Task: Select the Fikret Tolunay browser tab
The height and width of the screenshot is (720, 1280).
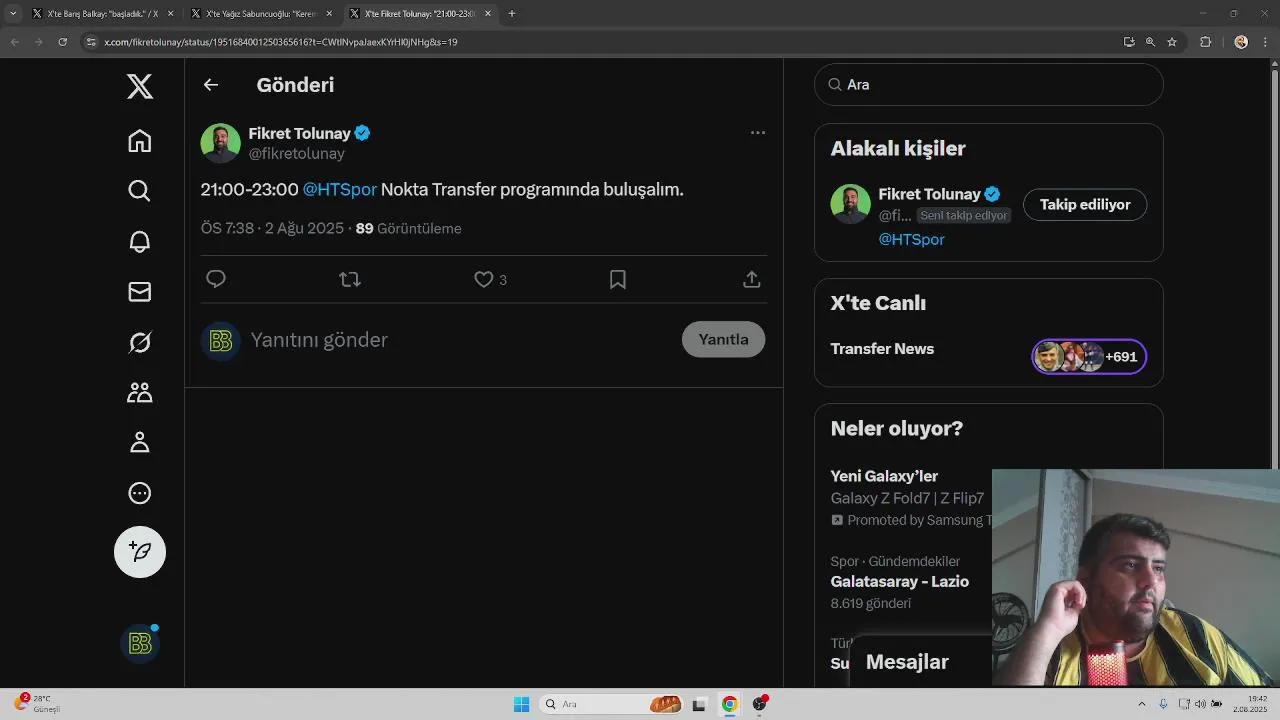Action: [419, 14]
